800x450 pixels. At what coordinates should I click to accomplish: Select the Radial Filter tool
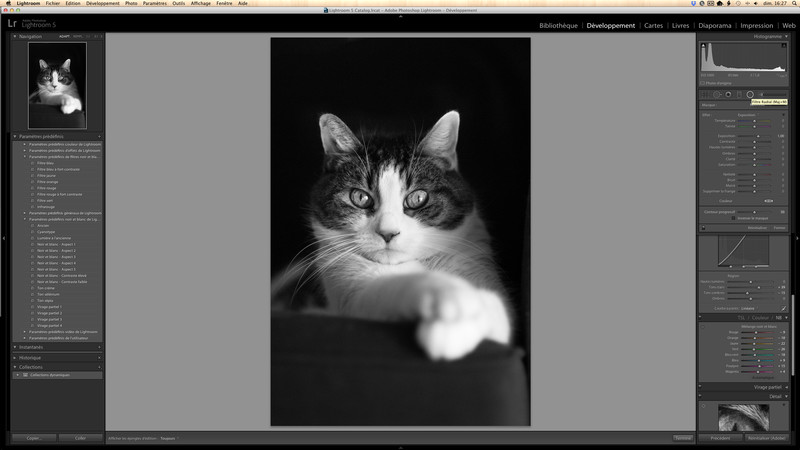750,94
